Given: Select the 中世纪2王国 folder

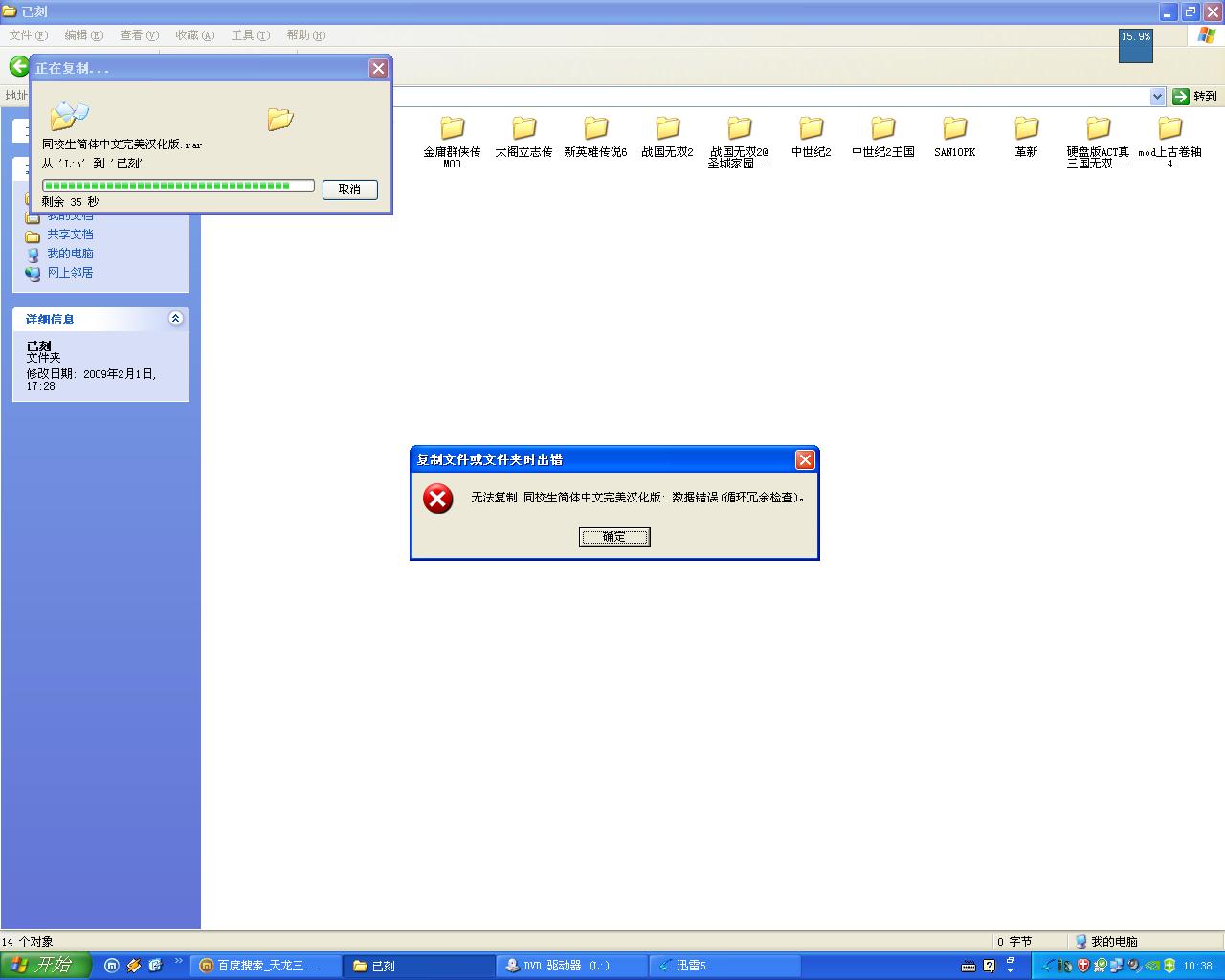Looking at the screenshot, I should pyautogui.click(x=882, y=128).
